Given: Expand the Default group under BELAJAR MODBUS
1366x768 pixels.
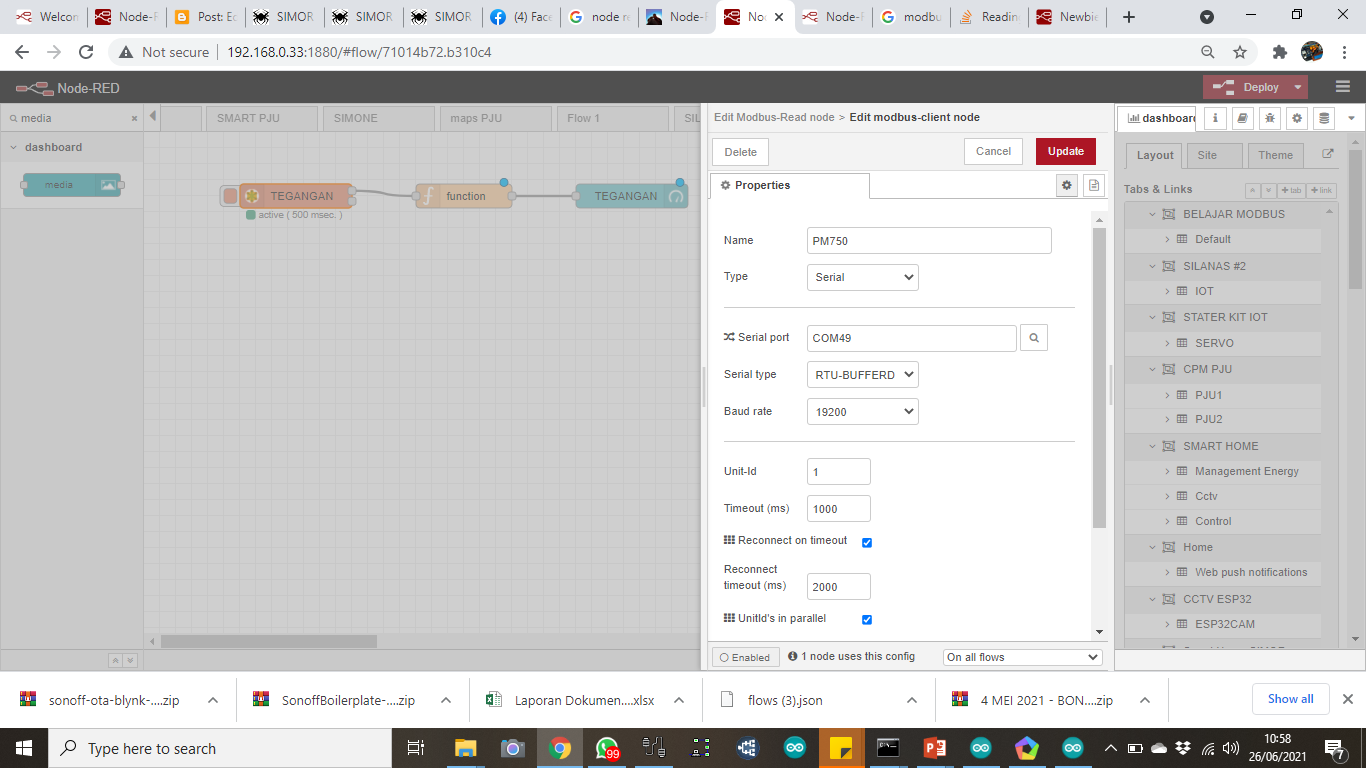Looking at the screenshot, I should 1167,239.
